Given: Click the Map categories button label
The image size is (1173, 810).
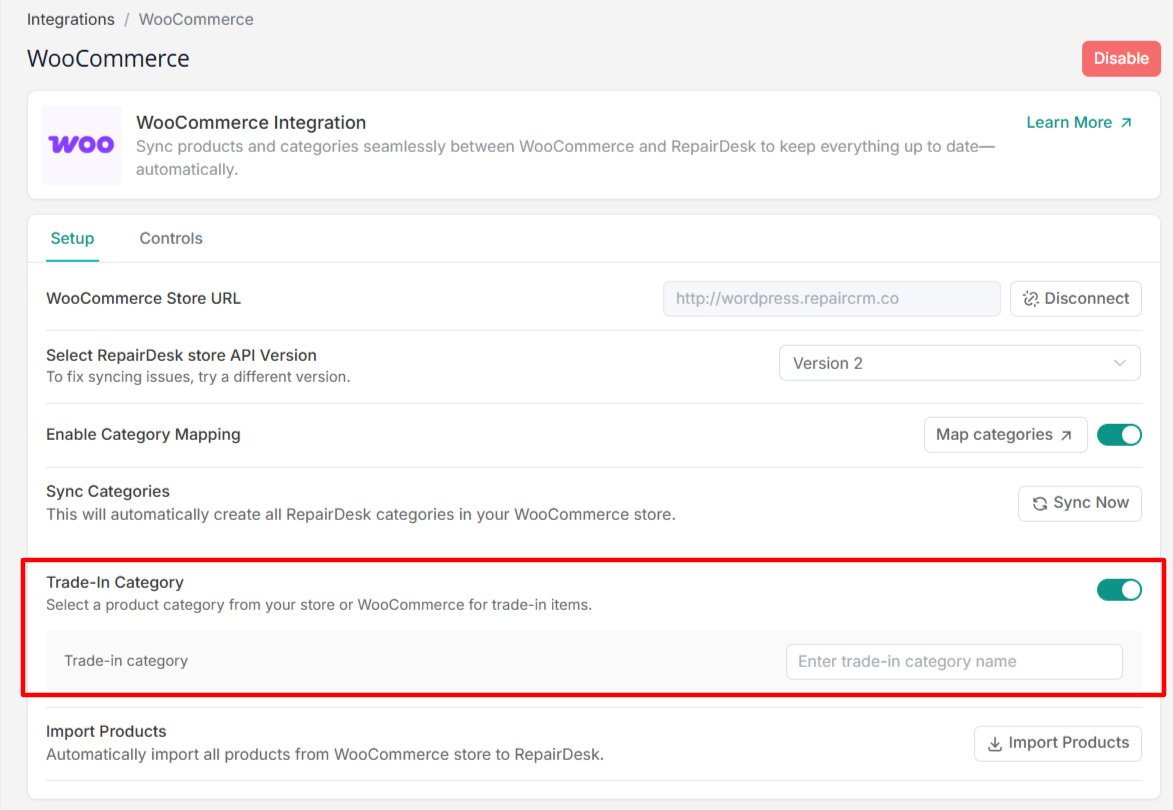Looking at the screenshot, I should click(994, 435).
